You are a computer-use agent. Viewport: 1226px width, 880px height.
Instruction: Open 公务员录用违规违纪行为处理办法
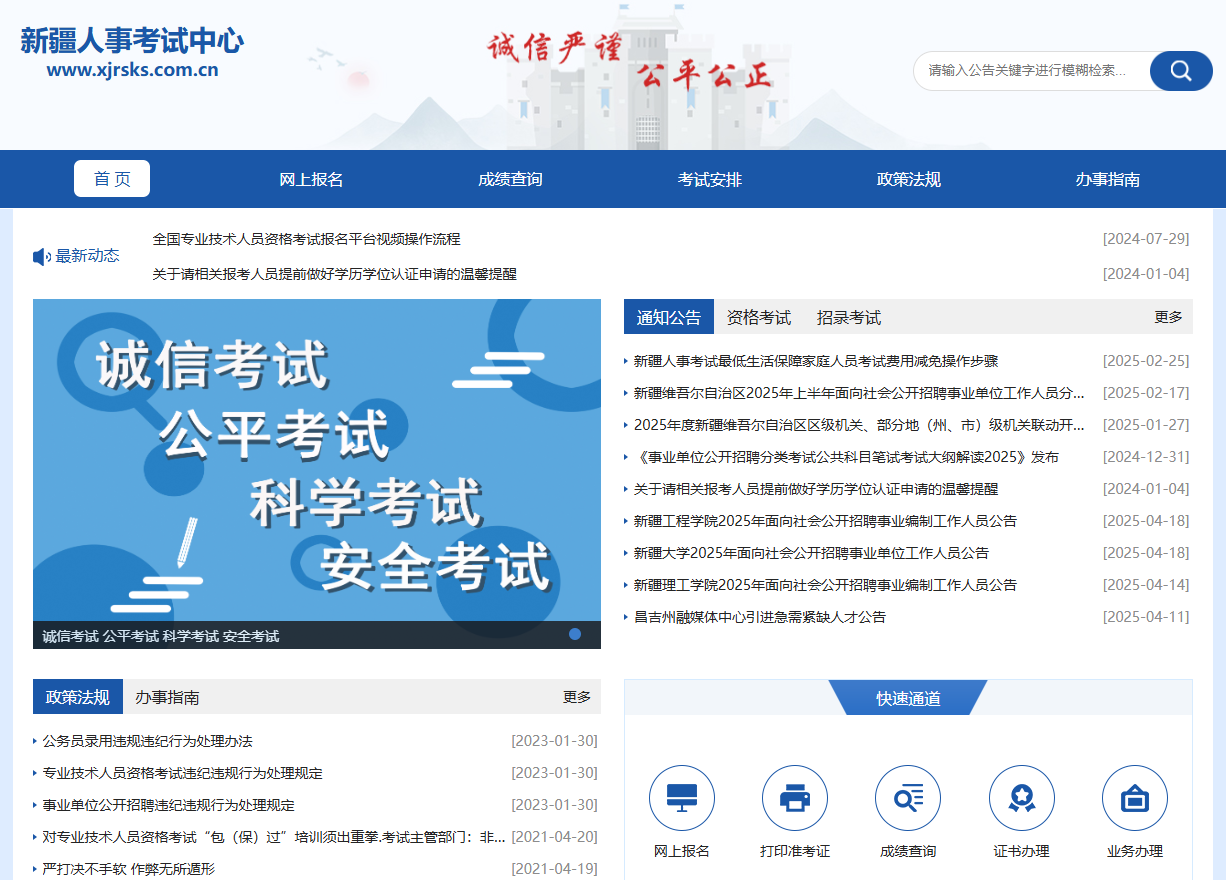click(x=148, y=741)
